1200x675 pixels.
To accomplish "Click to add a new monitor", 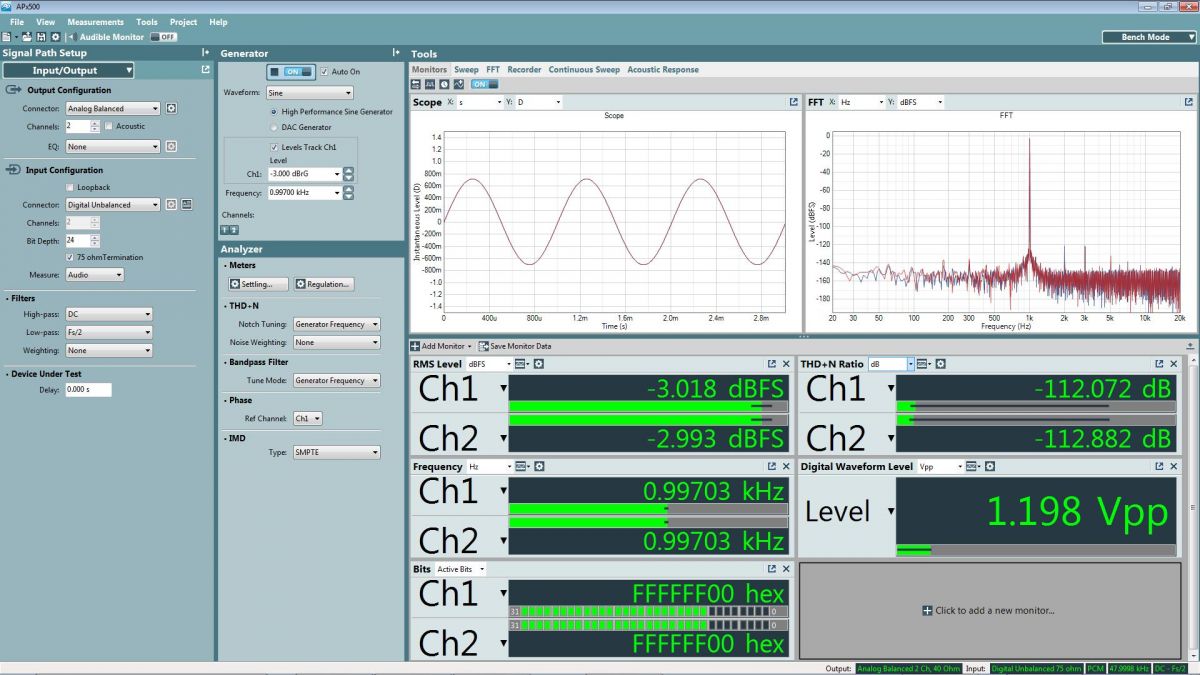I will [990, 612].
